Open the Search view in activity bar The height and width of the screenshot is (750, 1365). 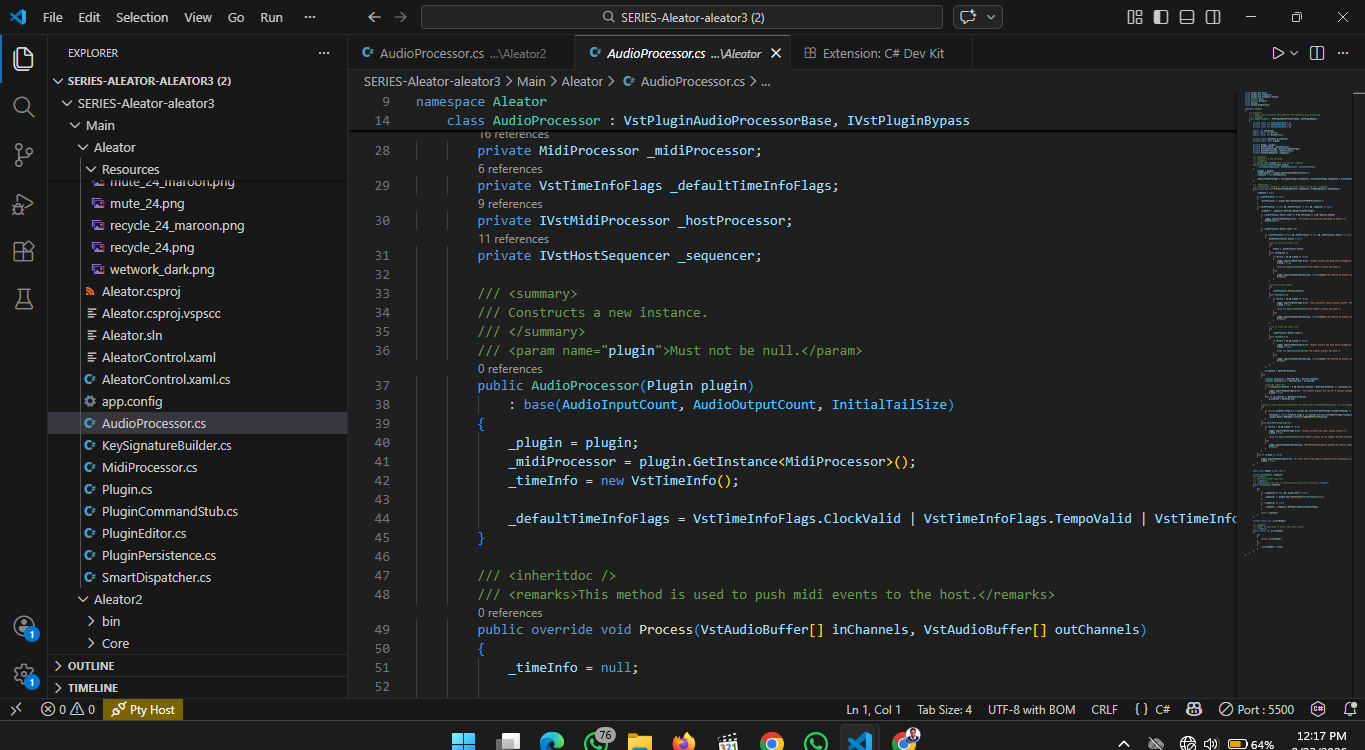24,106
